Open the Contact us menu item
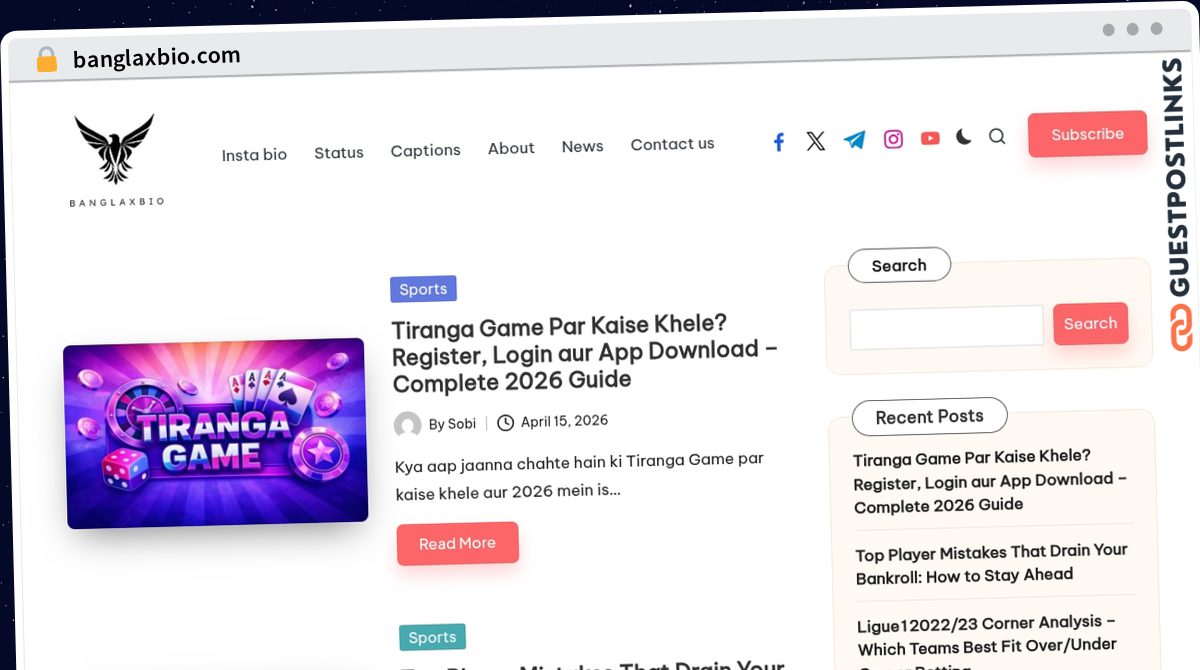The height and width of the screenshot is (670, 1200). [672, 144]
